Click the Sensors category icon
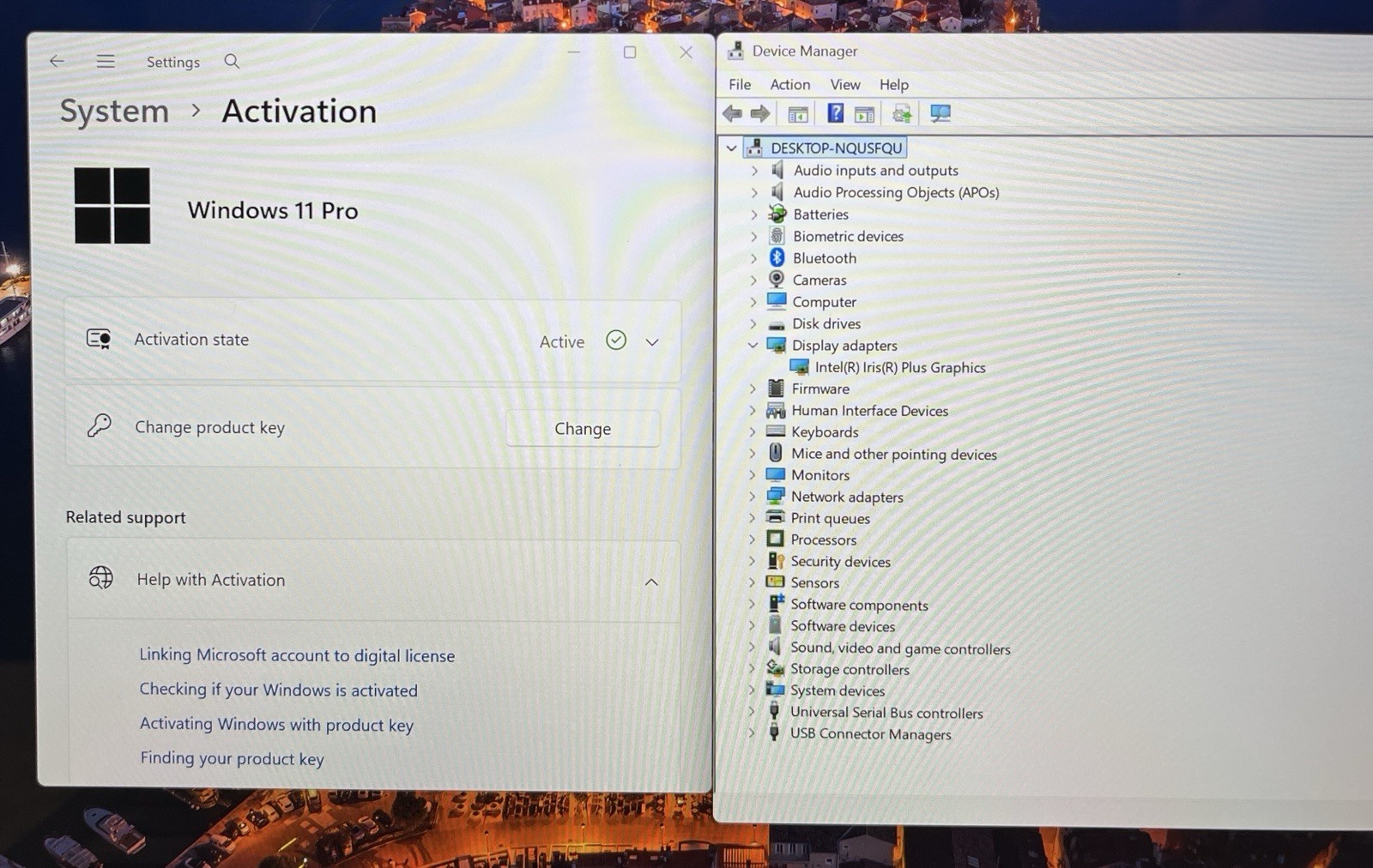Viewport: 1373px width, 868px height. 775,582
